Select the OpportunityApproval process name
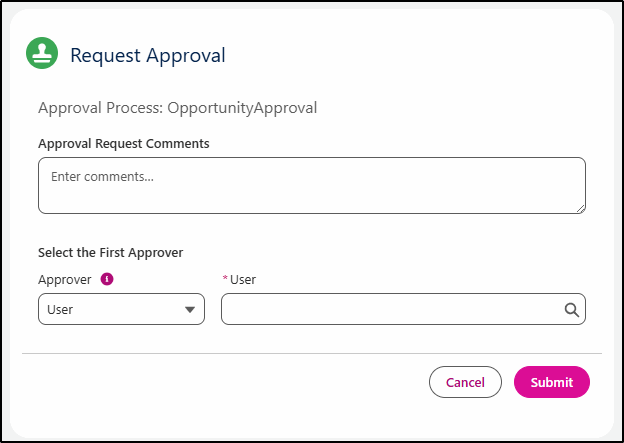Image resolution: width=624 pixels, height=443 pixels. (x=242, y=108)
